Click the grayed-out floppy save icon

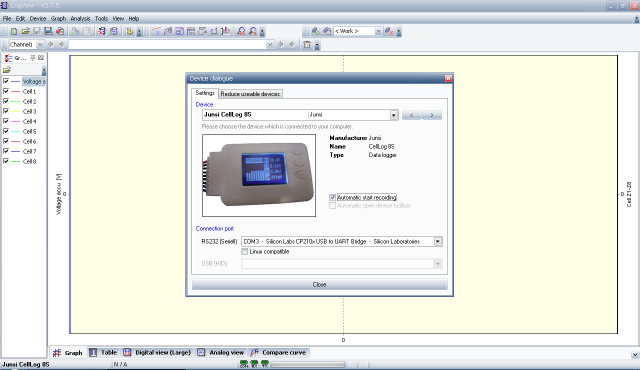tap(37, 31)
